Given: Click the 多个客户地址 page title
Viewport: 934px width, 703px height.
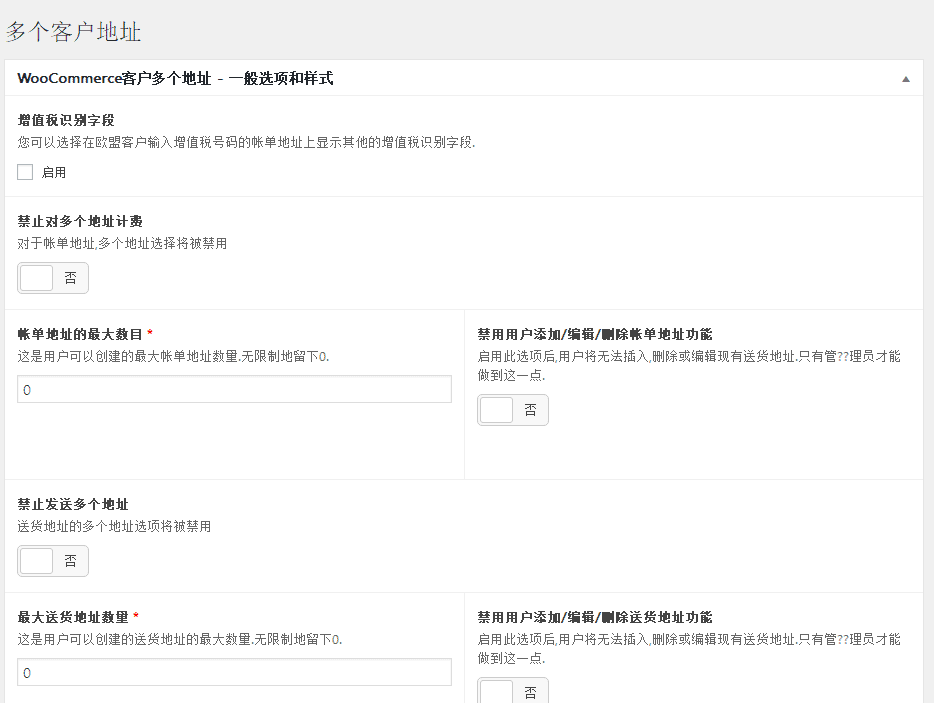Looking at the screenshot, I should click(x=73, y=32).
